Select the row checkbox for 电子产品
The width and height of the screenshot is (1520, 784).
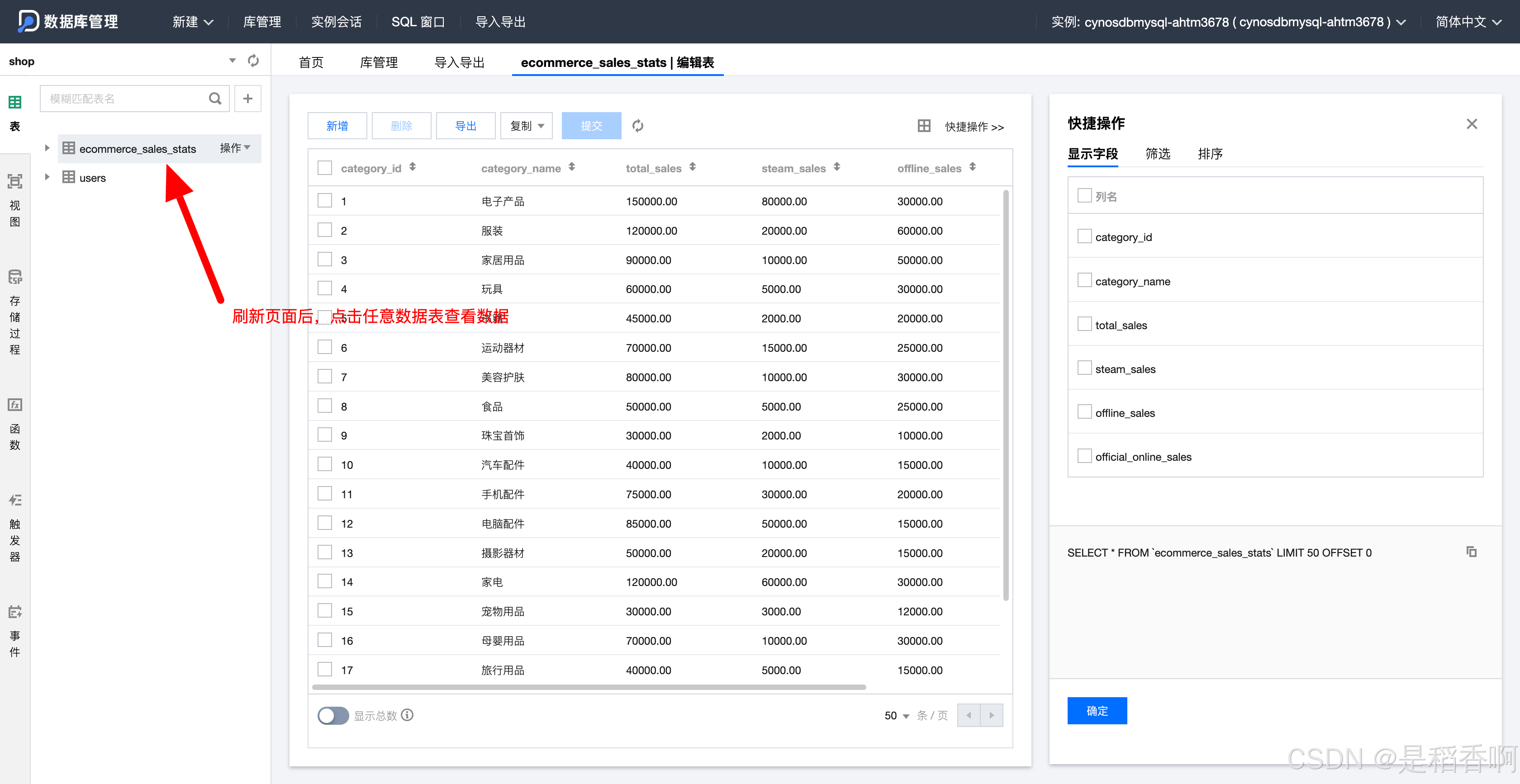coord(324,201)
